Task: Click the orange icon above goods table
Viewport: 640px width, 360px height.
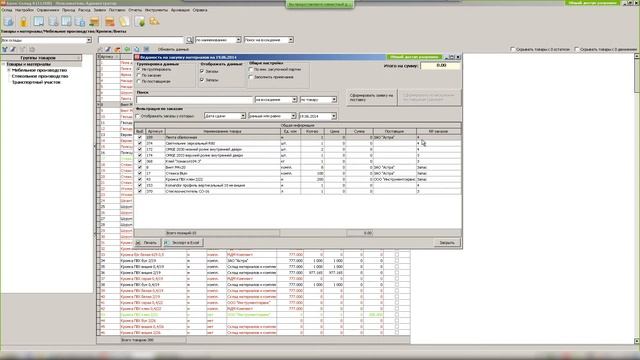Action: (x=117, y=49)
